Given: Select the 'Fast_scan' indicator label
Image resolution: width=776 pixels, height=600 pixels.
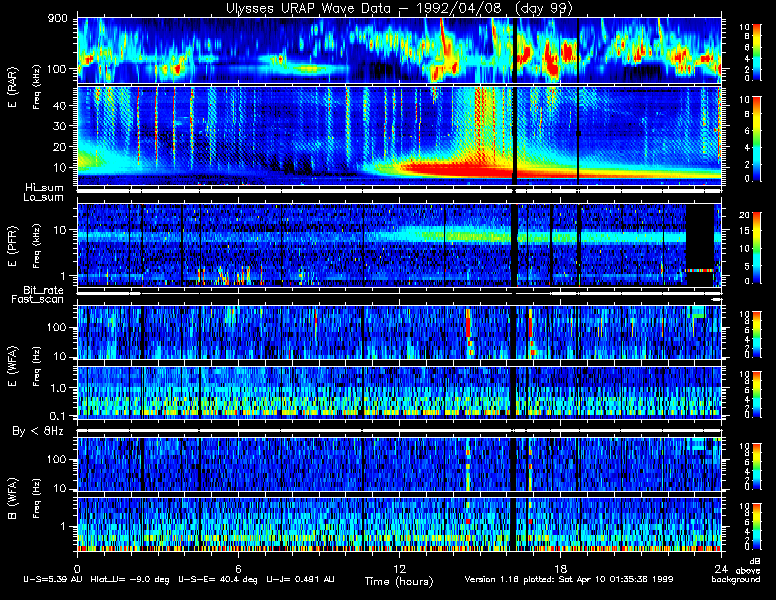Looking at the screenshot, I should click(38, 299).
